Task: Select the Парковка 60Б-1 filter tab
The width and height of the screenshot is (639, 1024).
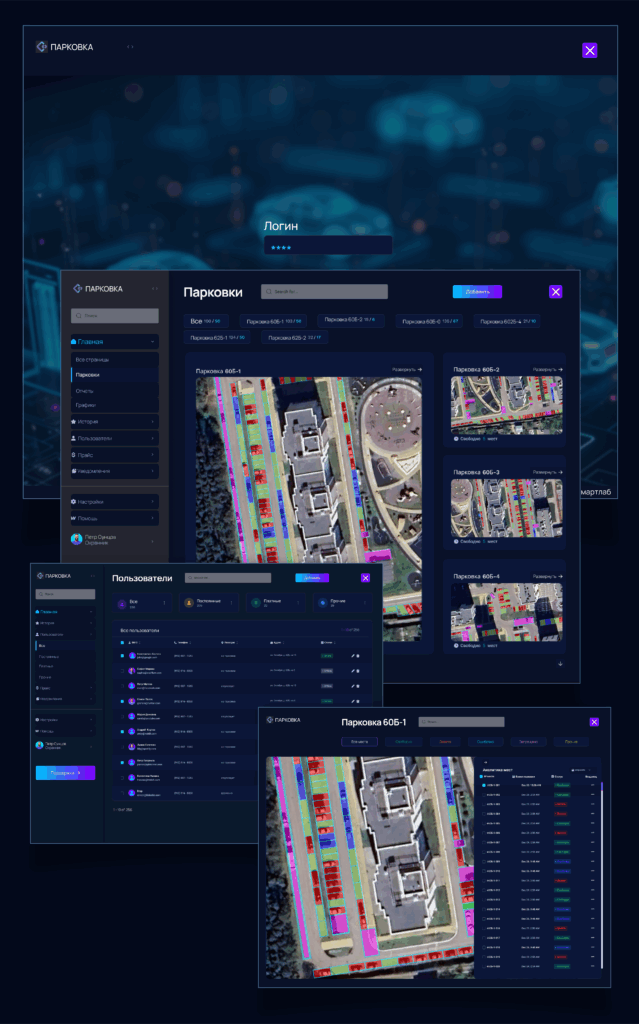Action: pos(274,321)
